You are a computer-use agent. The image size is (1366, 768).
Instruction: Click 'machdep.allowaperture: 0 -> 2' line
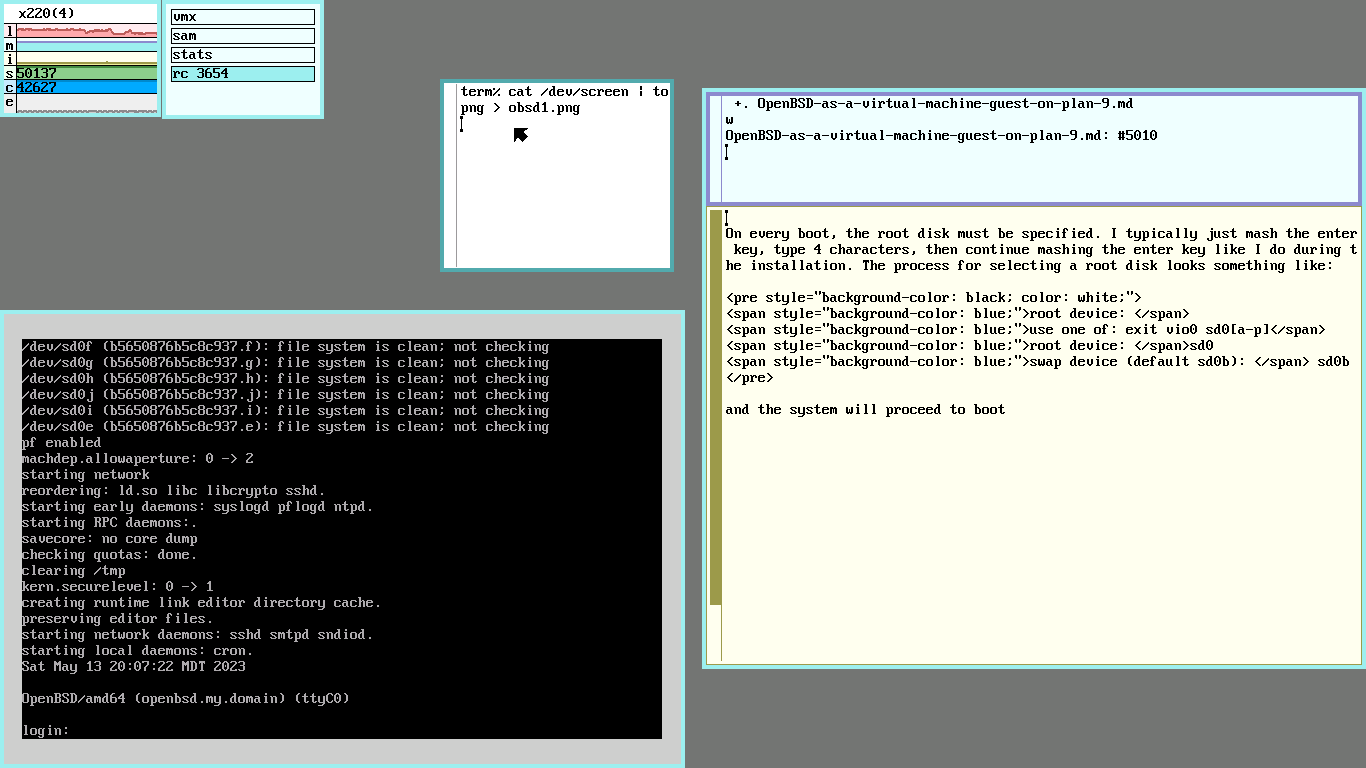click(138, 459)
